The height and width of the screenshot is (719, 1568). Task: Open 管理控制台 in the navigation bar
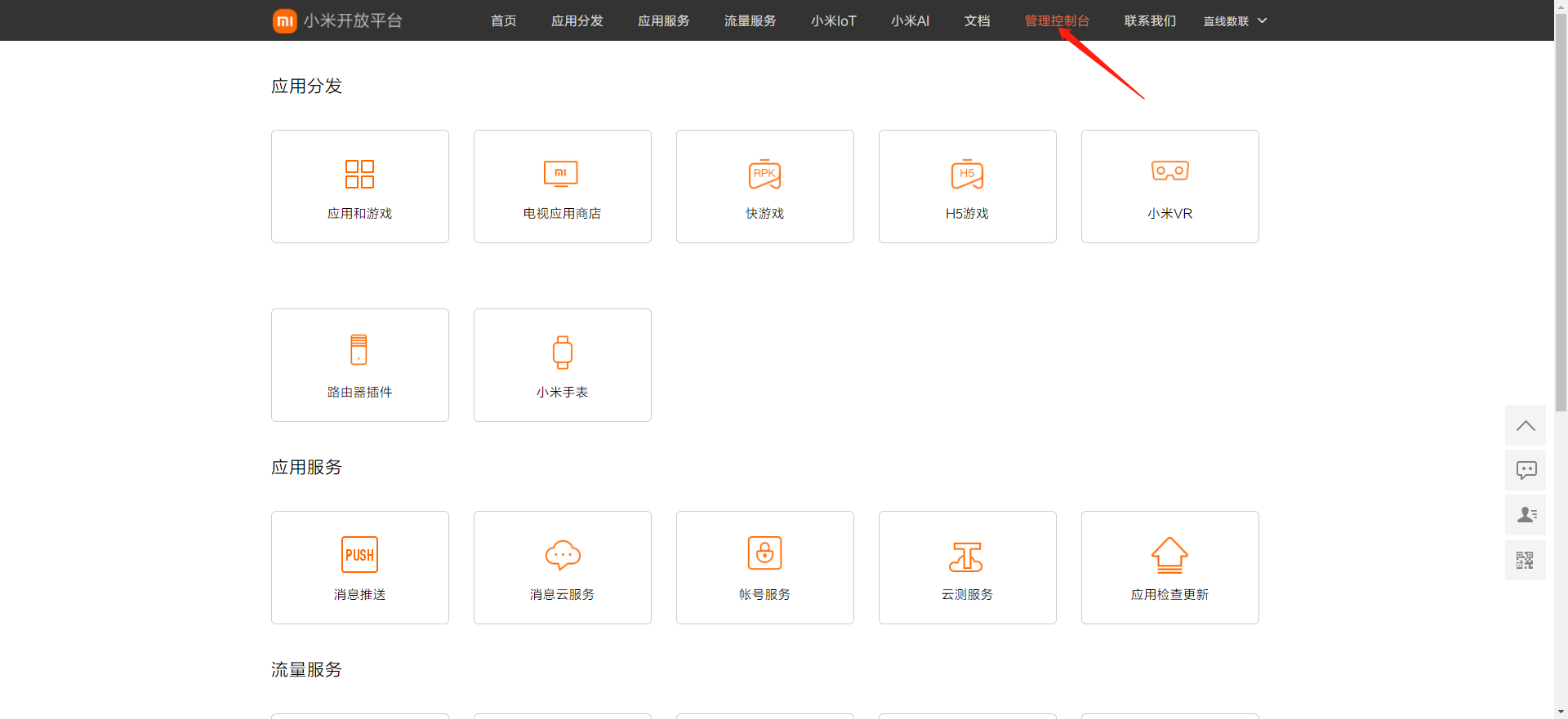(1058, 21)
